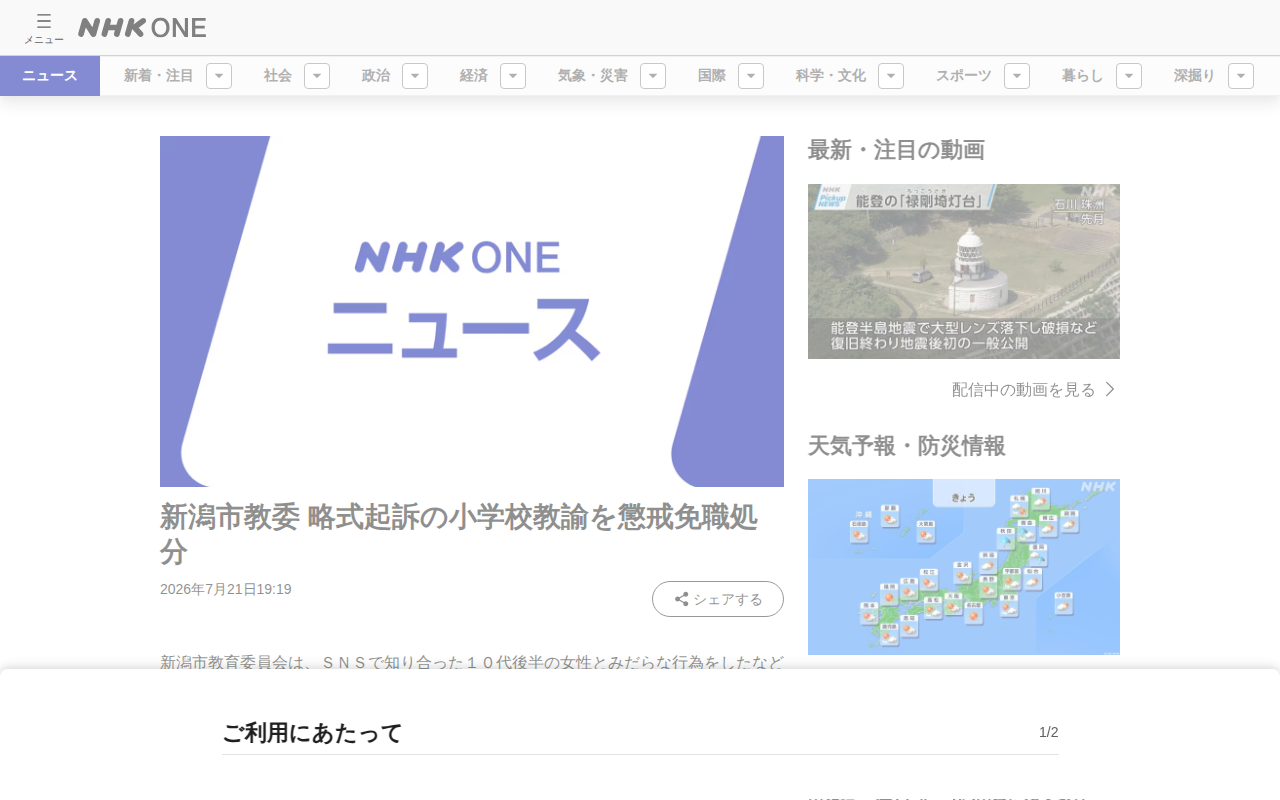Click the 天気予報・防災情報 heading
This screenshot has width=1280, height=800.
[907, 446]
